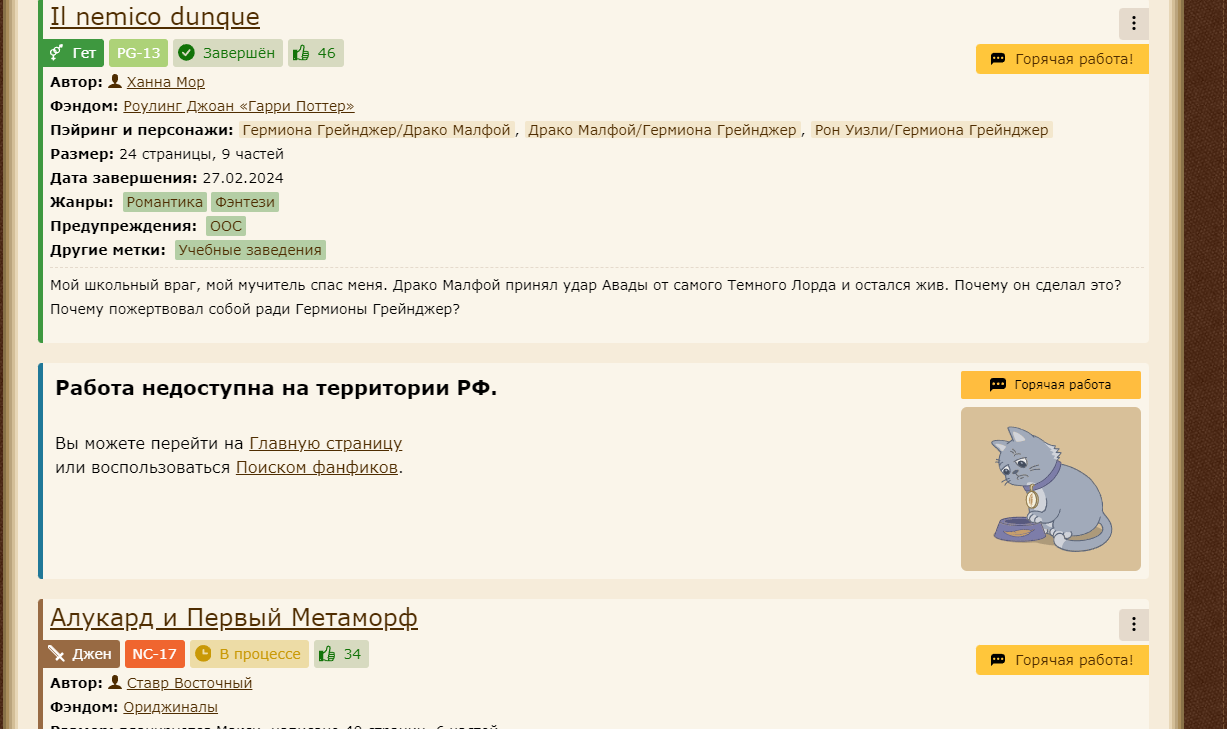Click the В процессе status badge
The width and height of the screenshot is (1227, 729).
[249, 654]
